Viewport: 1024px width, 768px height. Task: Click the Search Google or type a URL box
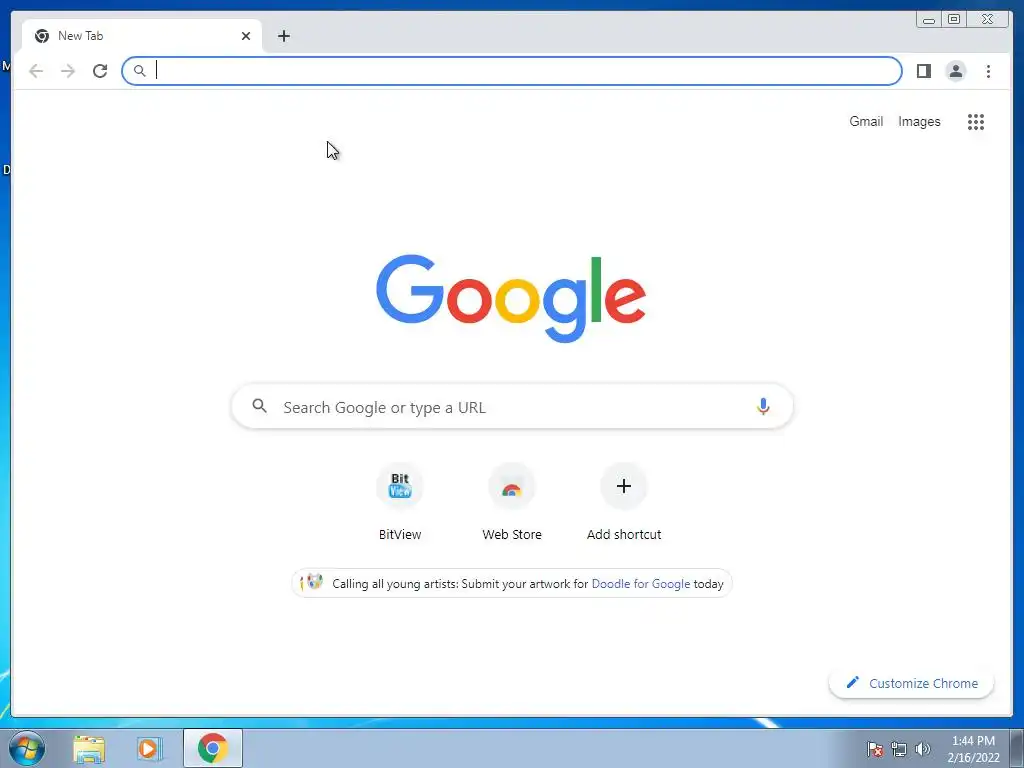[x=512, y=406]
